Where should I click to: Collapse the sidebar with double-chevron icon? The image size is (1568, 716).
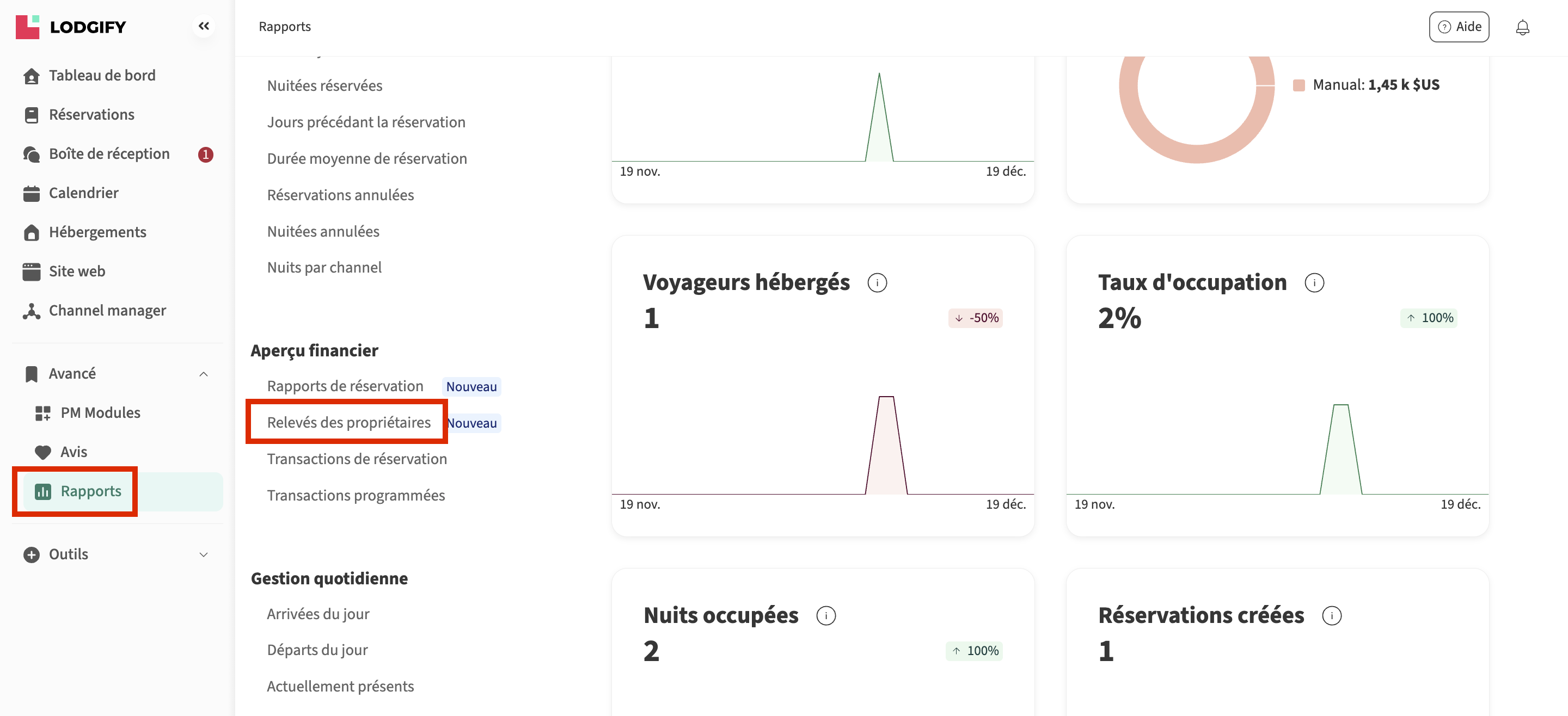coord(204,26)
